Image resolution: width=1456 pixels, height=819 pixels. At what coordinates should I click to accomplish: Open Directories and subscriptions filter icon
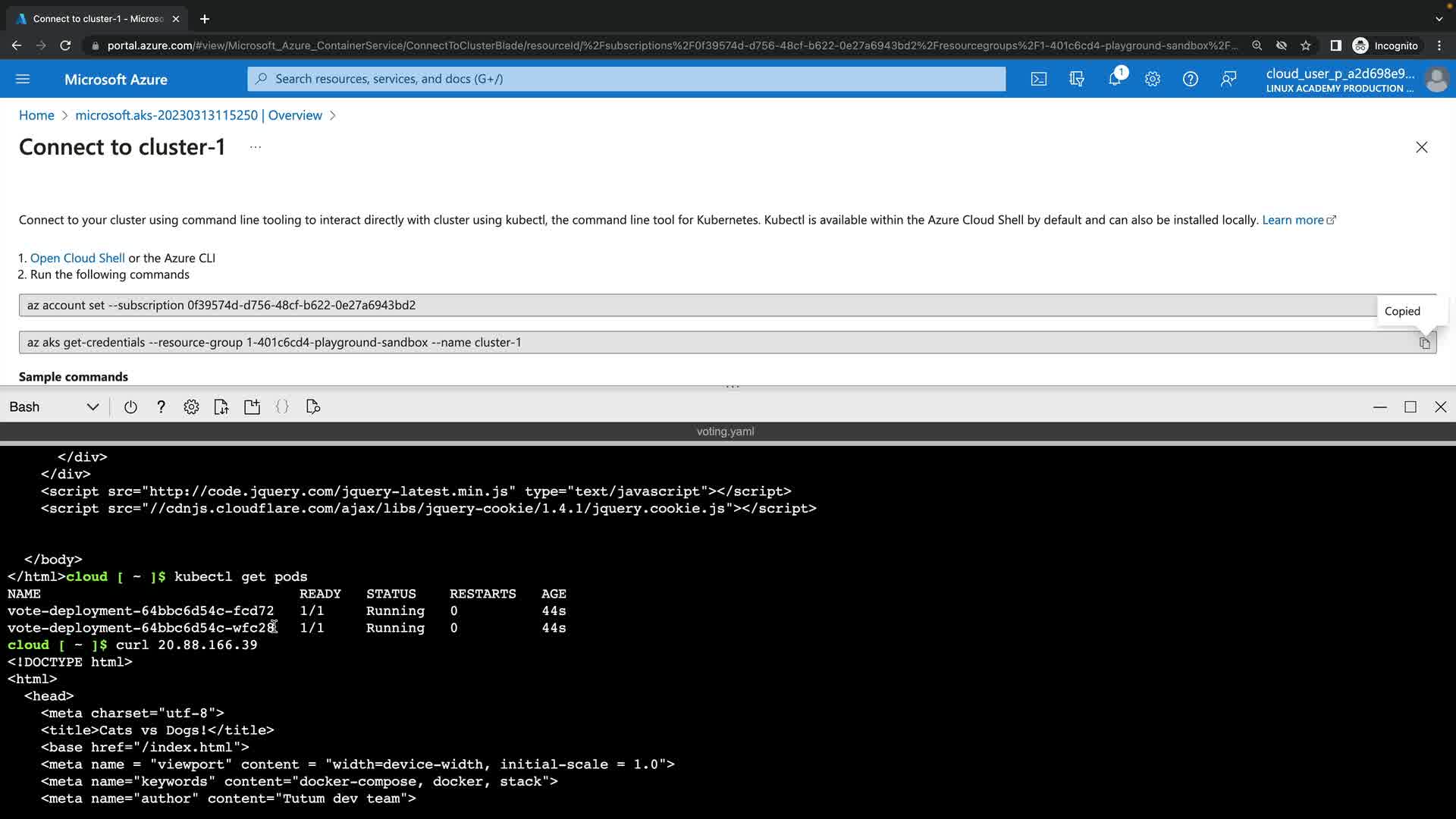pyautogui.click(x=1076, y=79)
